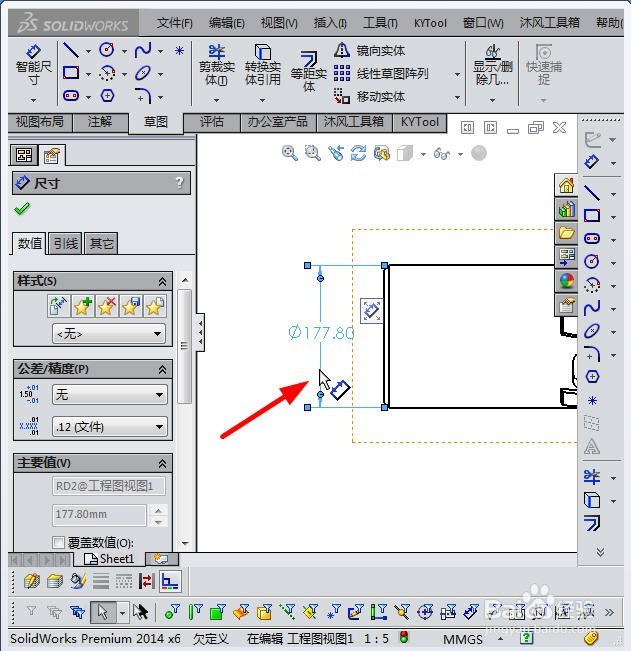The height and width of the screenshot is (651, 631).
Task: Open the 文件(F) menu
Action: [175, 23]
